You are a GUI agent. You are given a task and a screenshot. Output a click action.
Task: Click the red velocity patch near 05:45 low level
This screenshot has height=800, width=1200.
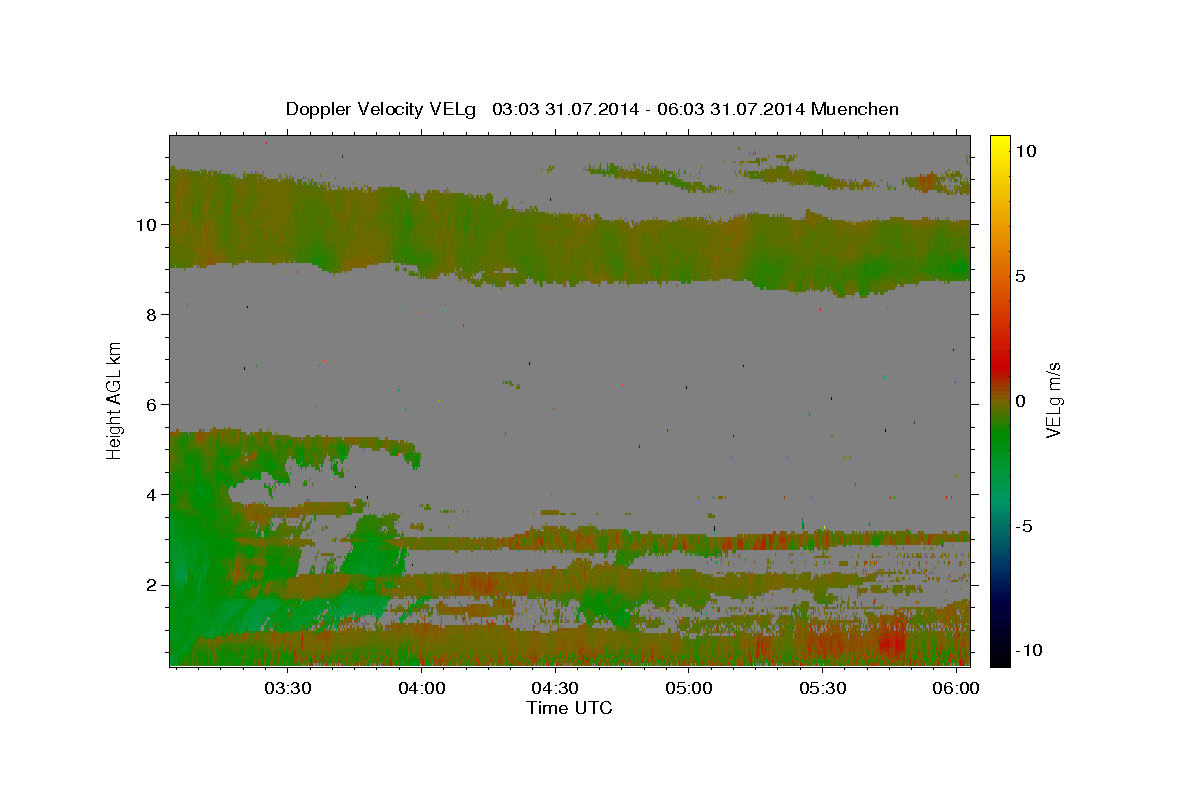pos(890,640)
